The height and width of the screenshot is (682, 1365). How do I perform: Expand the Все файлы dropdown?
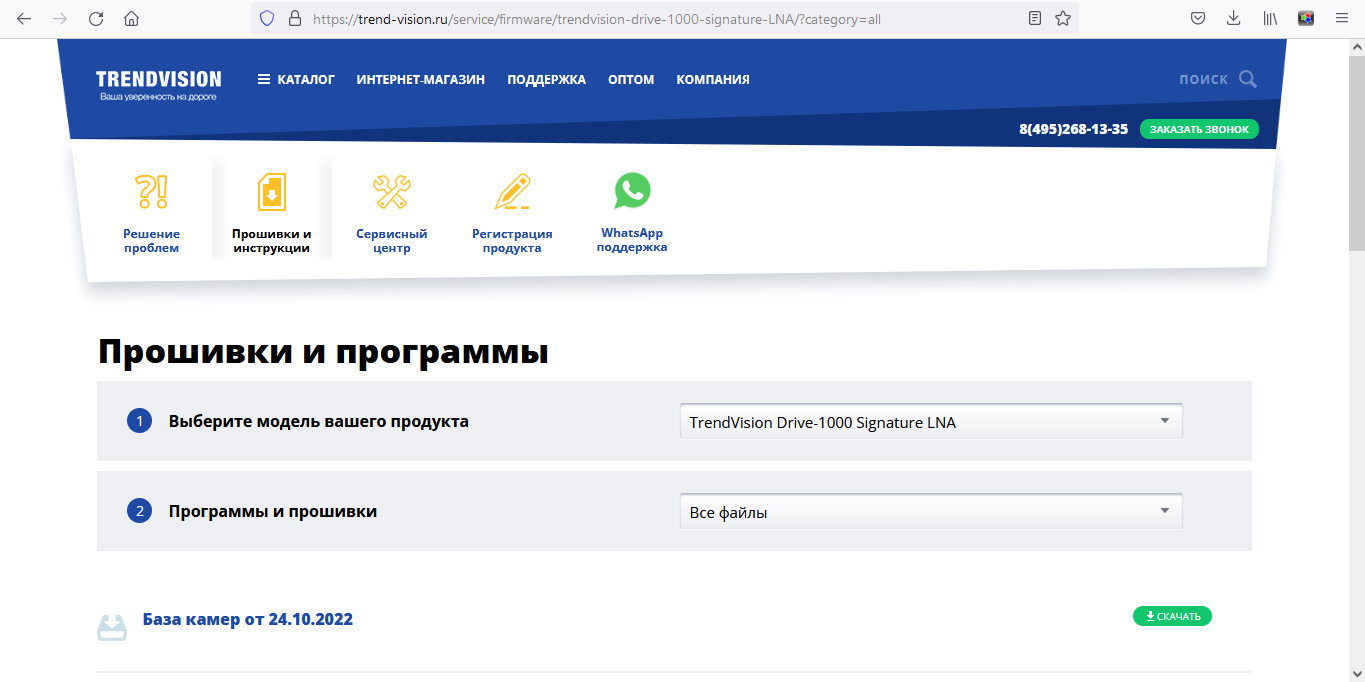(931, 512)
